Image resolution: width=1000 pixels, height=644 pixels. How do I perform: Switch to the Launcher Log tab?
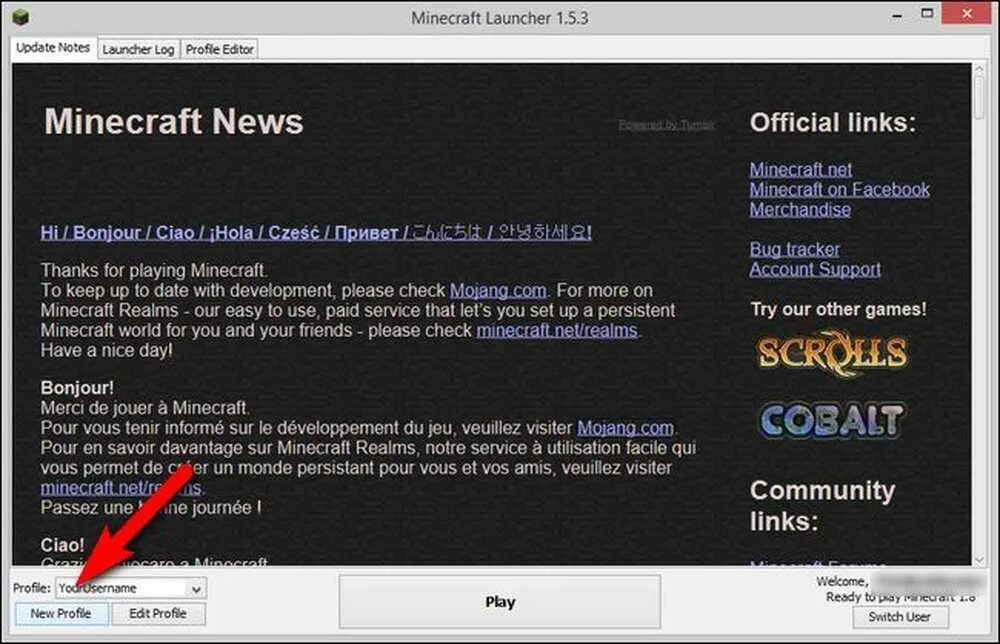138,49
